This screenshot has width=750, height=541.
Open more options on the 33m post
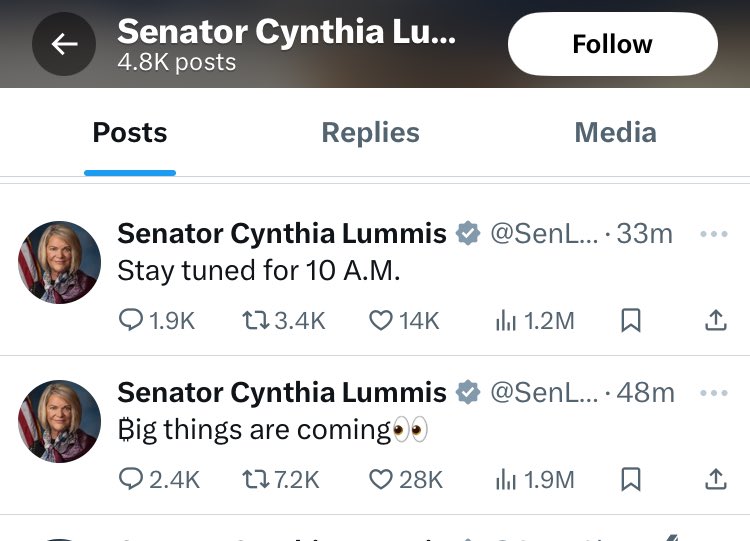pyautogui.click(x=714, y=234)
